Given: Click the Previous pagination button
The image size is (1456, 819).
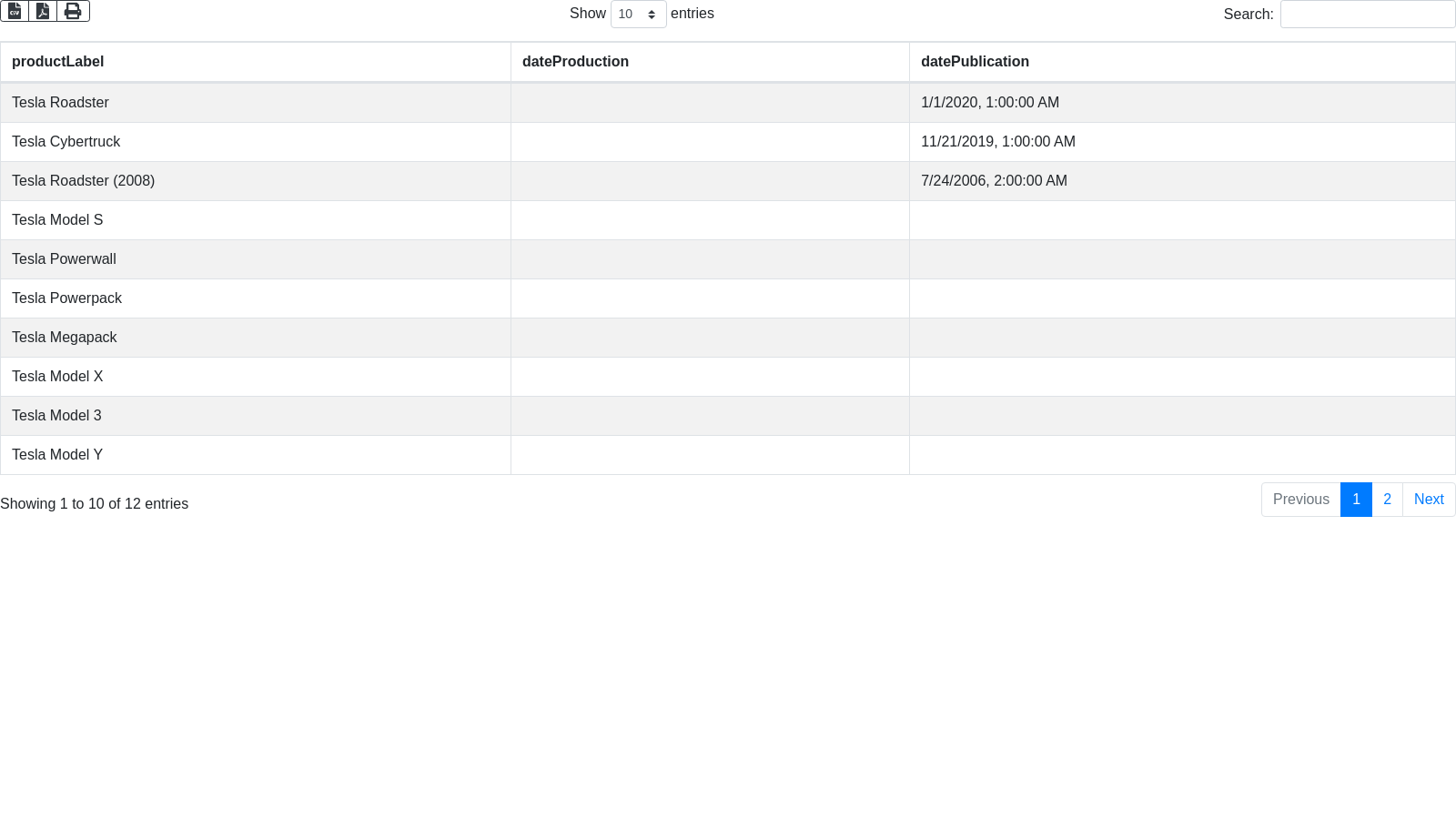Looking at the screenshot, I should coord(1300,500).
